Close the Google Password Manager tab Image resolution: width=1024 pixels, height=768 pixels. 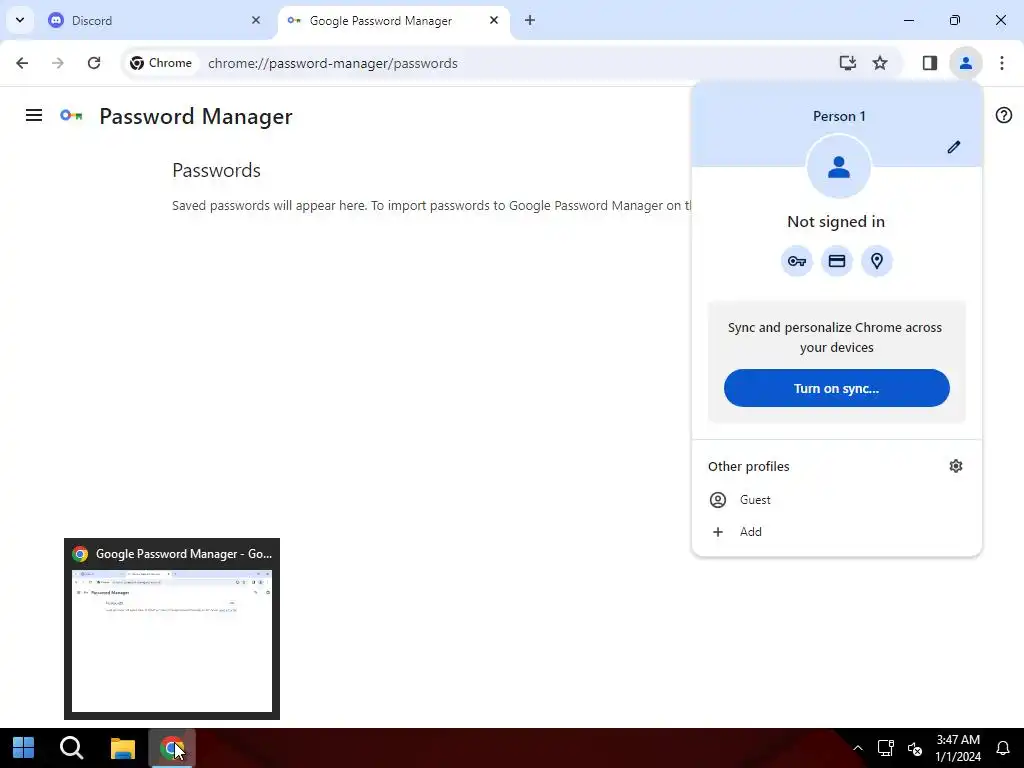pyautogui.click(x=494, y=20)
